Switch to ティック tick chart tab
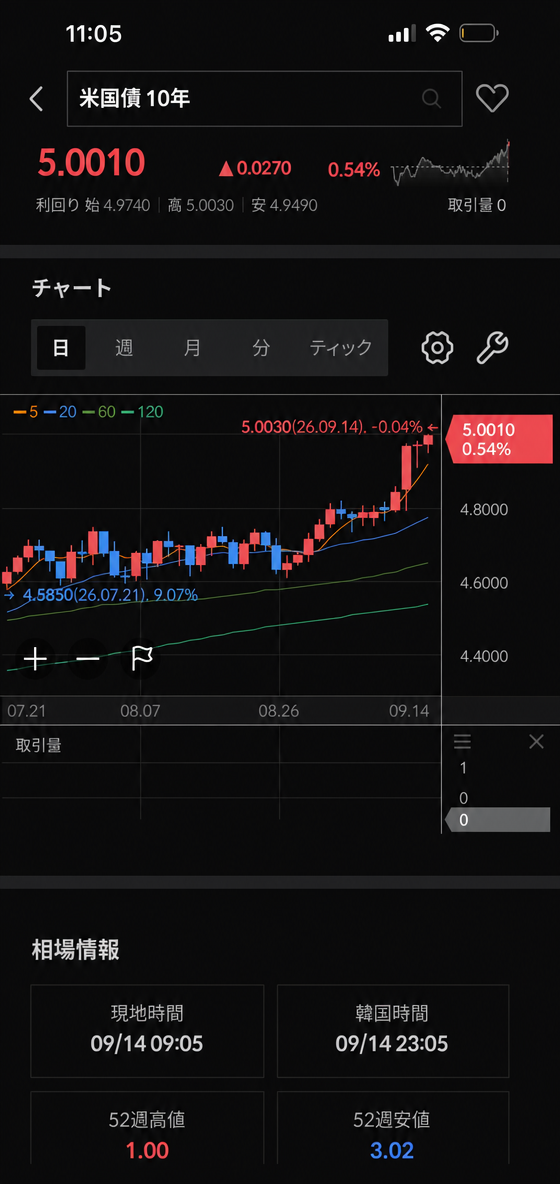The height and width of the screenshot is (1184, 560). tap(341, 347)
